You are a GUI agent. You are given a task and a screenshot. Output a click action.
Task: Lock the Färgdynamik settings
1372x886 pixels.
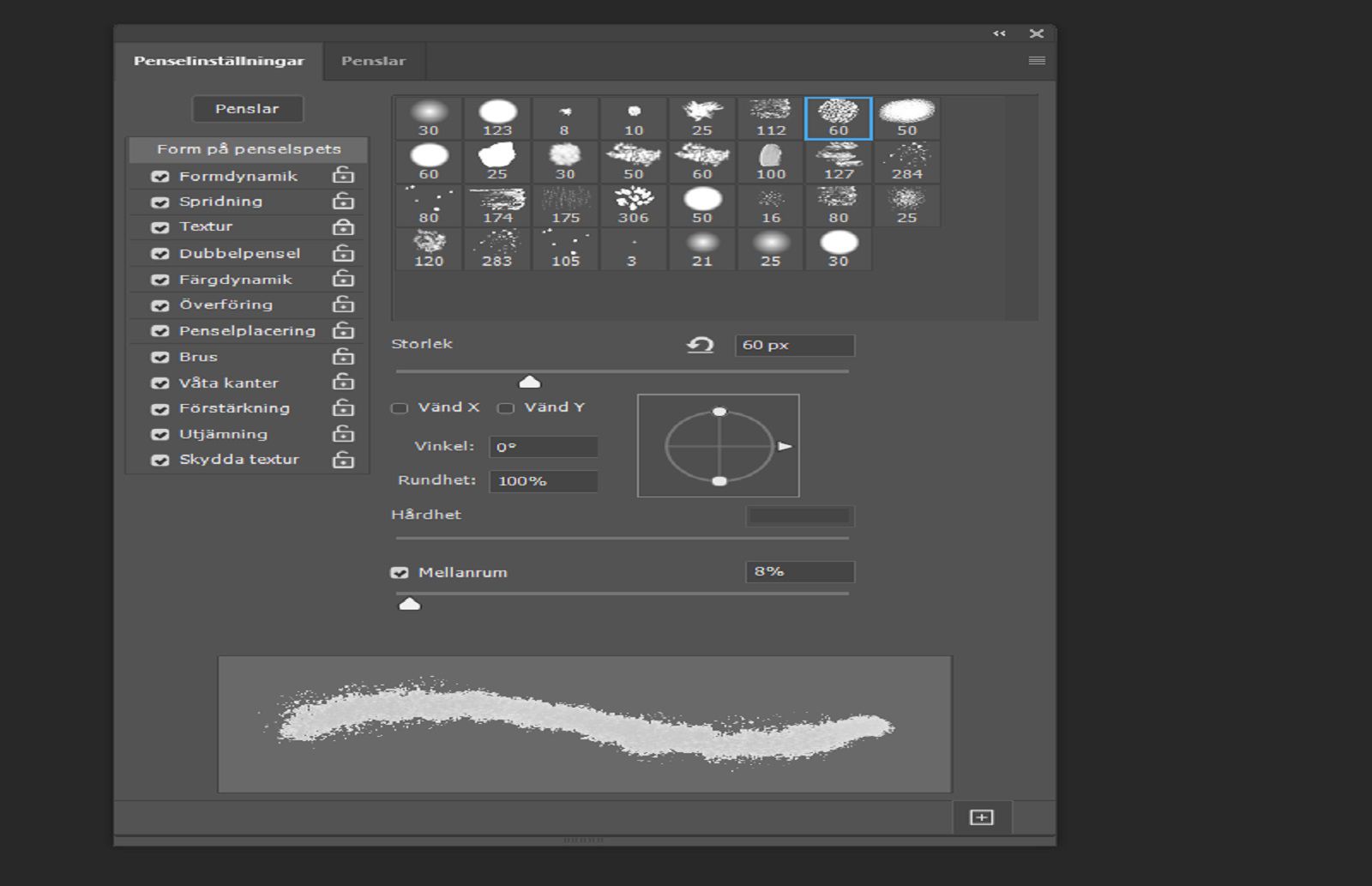342,279
